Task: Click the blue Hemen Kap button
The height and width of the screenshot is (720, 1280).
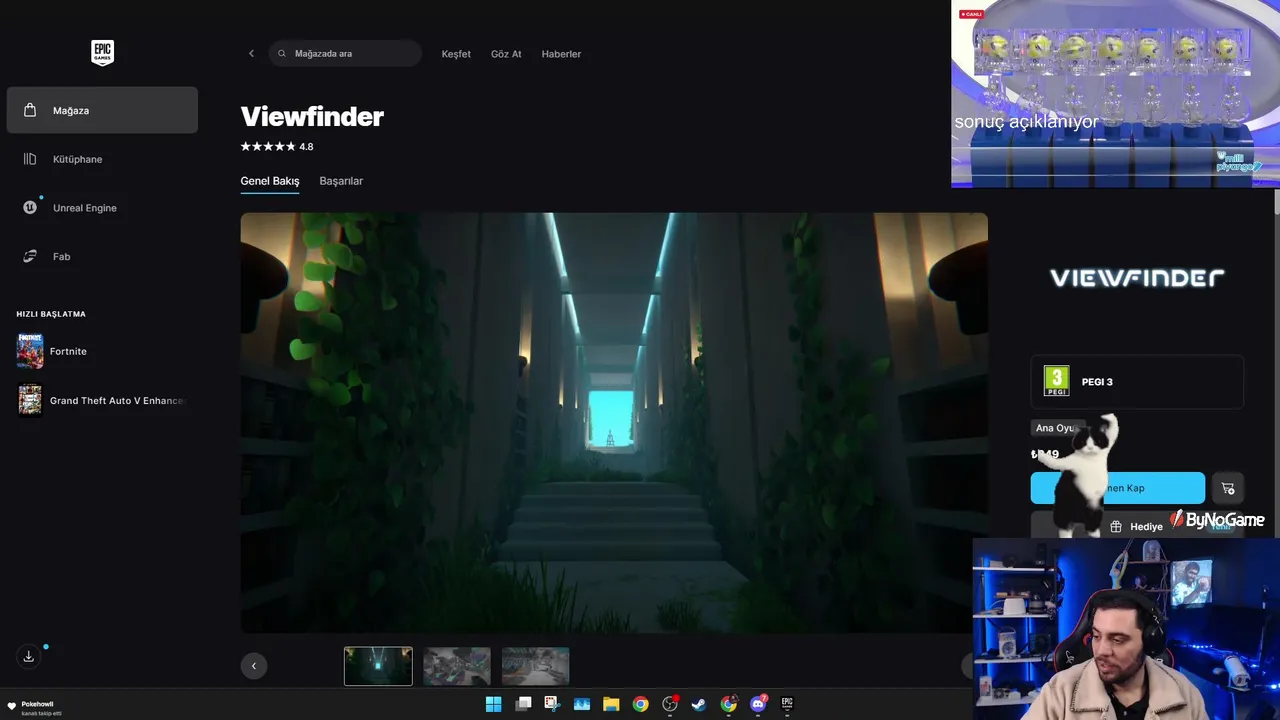Action: pyautogui.click(x=1118, y=488)
